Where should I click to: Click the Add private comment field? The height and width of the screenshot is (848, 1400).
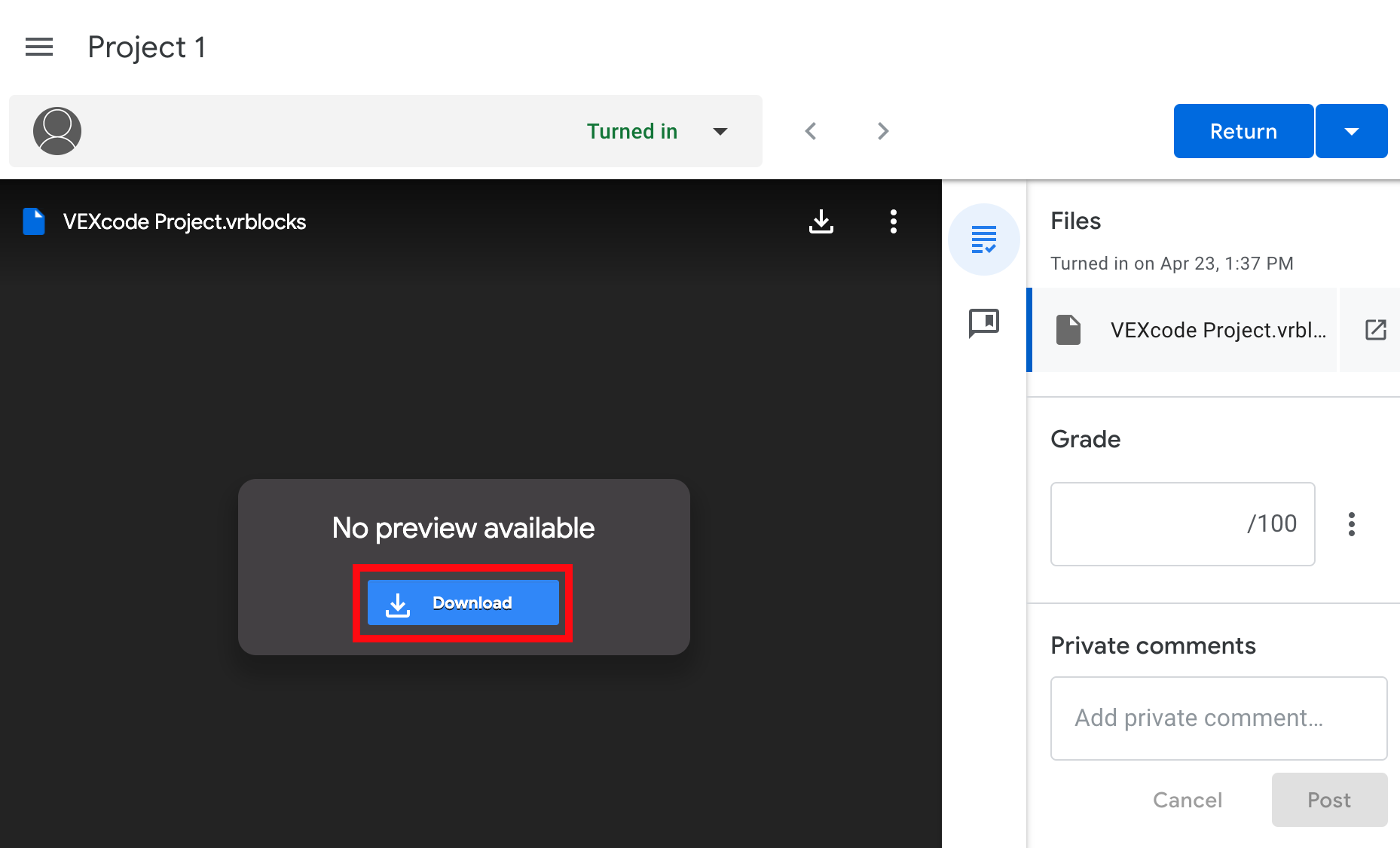(x=1218, y=718)
